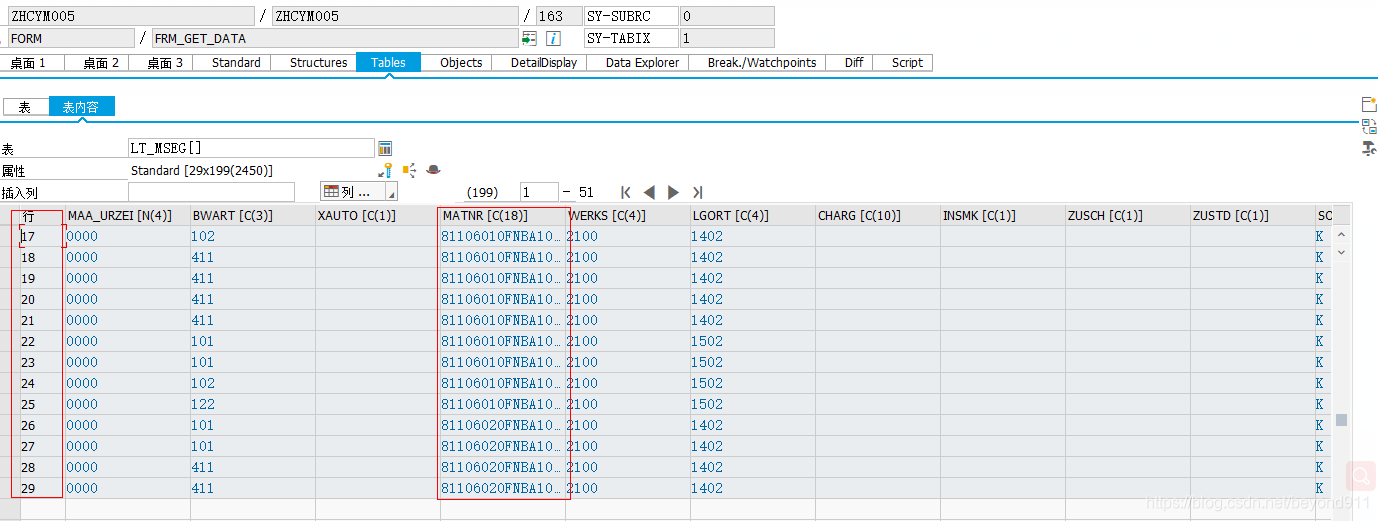Click the BWART [C(3)] column header

tap(252, 215)
